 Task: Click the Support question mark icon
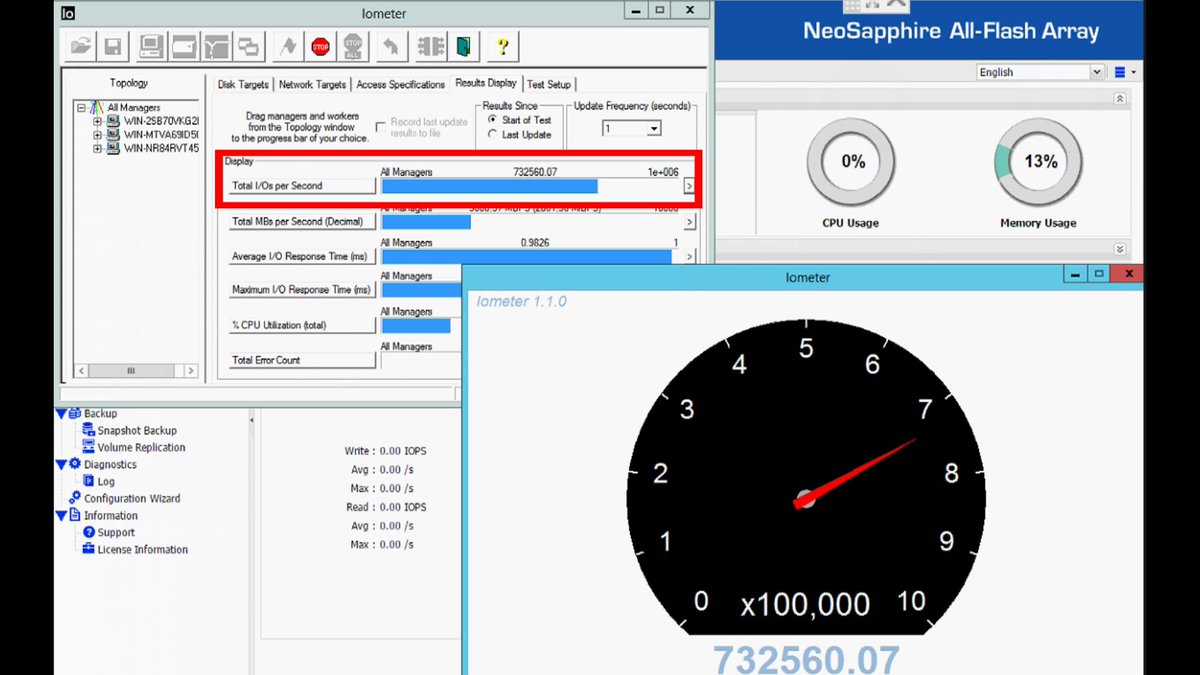89,532
